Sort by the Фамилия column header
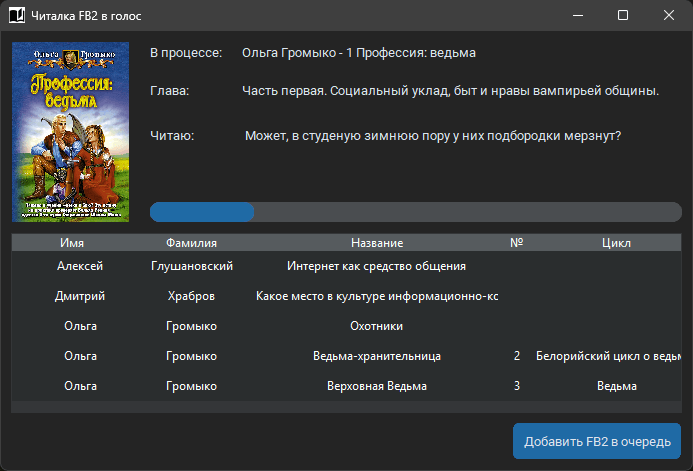 [192, 243]
